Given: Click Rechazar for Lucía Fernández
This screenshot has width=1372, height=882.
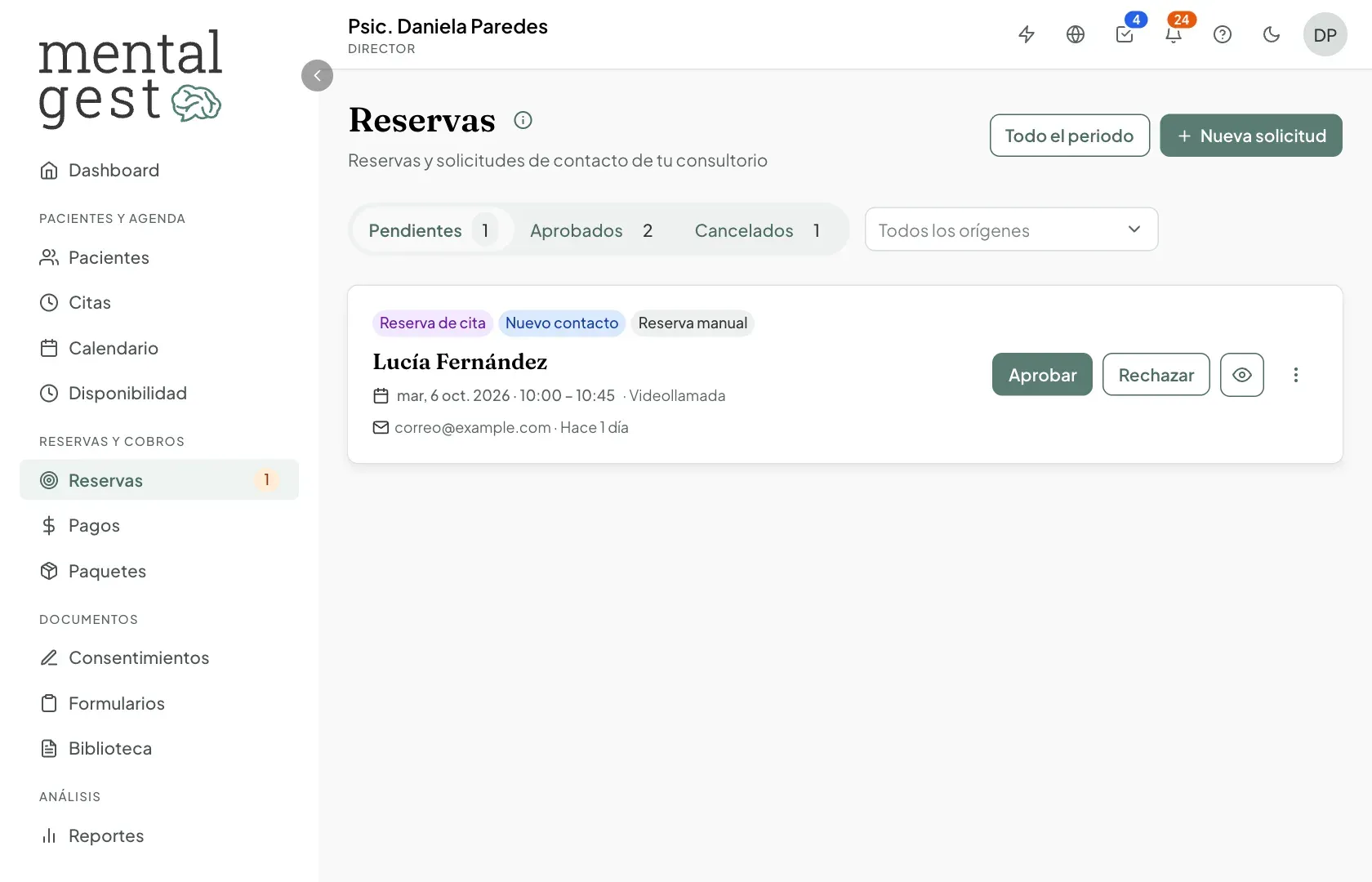Looking at the screenshot, I should (1156, 375).
